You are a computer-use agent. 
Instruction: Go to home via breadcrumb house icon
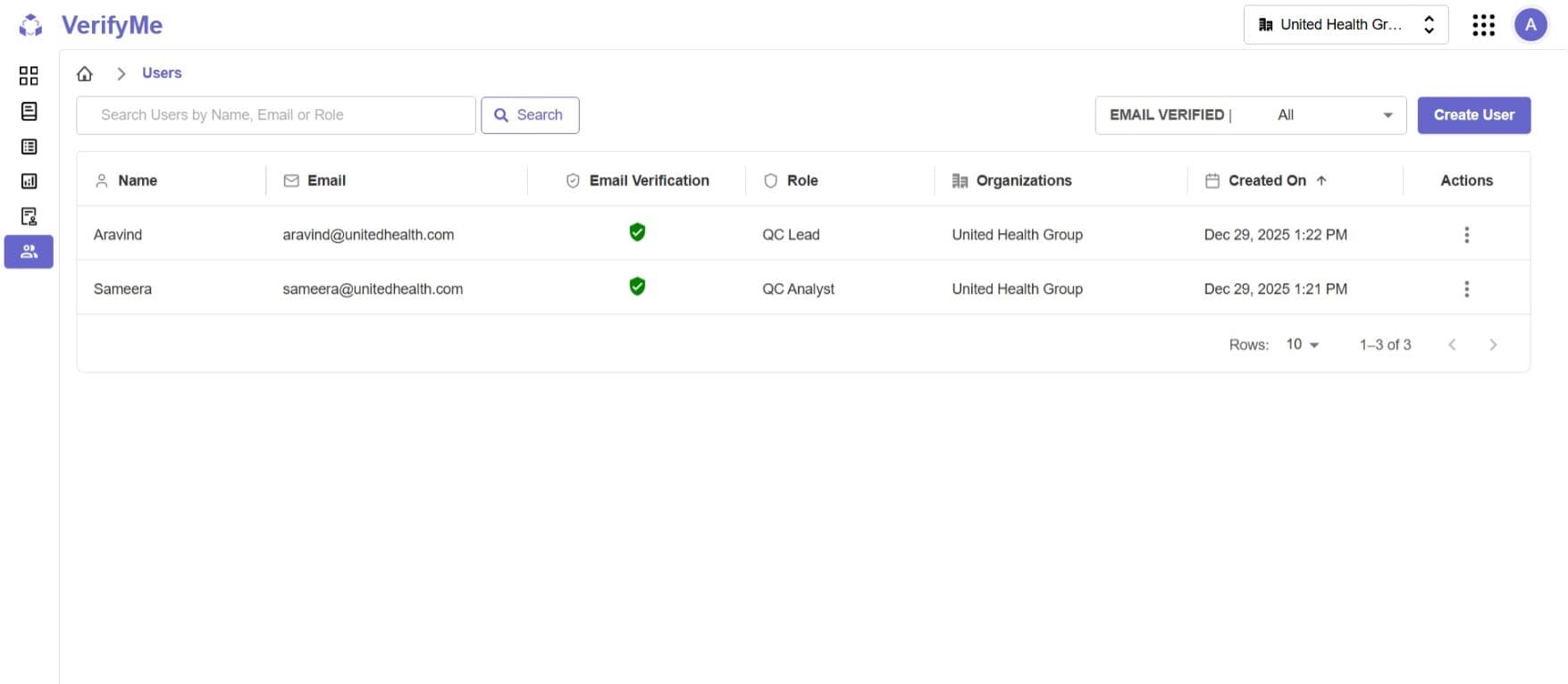[x=85, y=73]
